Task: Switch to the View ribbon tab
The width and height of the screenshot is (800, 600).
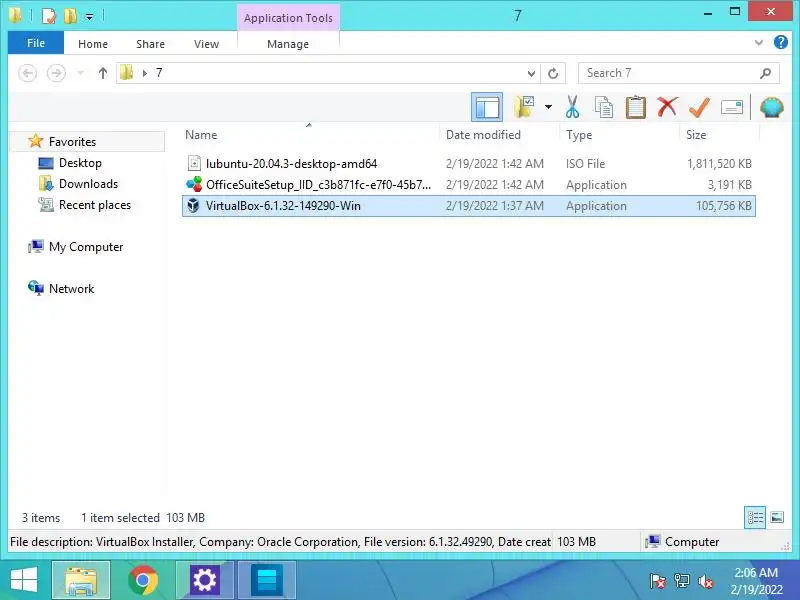Action: point(206,44)
